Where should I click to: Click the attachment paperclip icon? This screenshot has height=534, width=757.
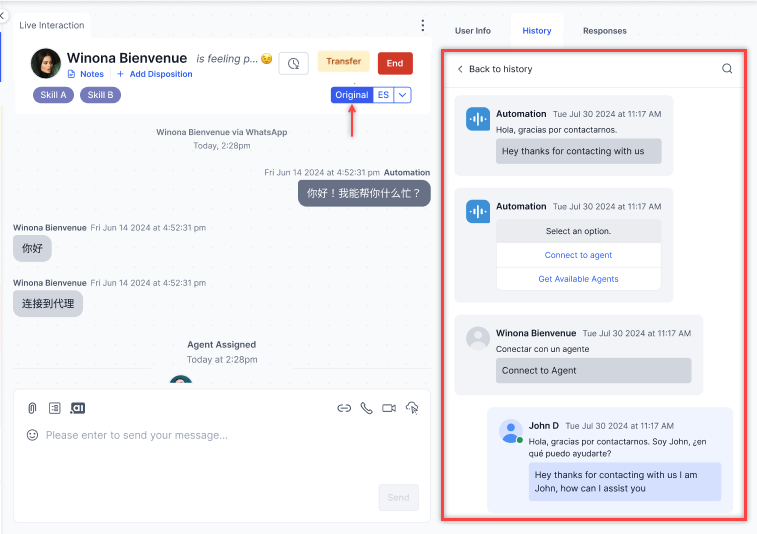tap(32, 408)
